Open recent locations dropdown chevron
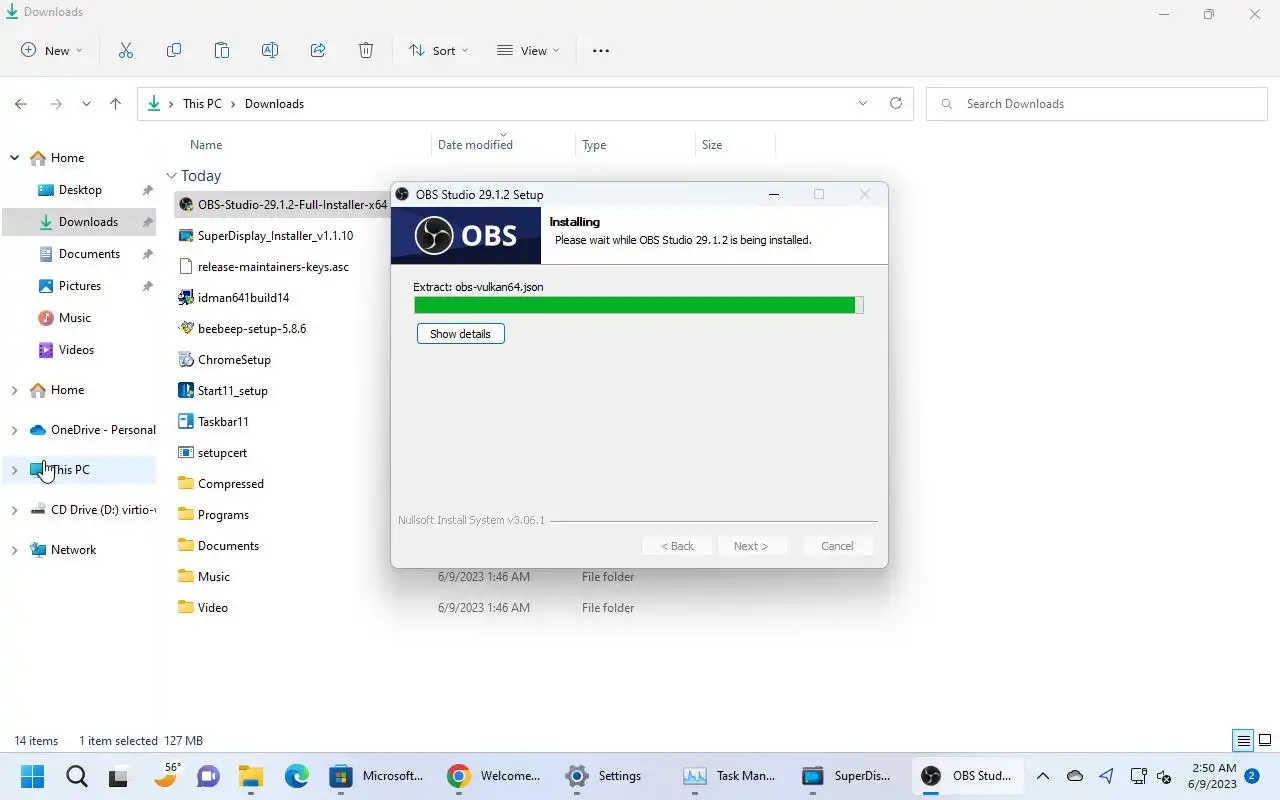The image size is (1280, 800). point(86,104)
